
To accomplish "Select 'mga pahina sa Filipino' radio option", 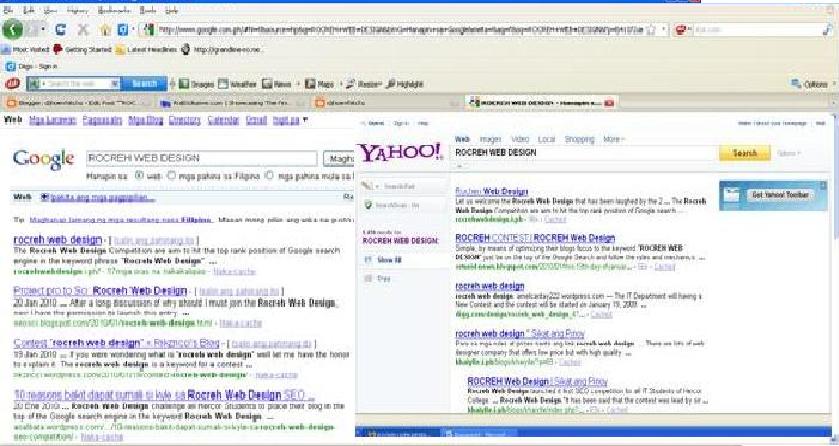I will 172,175.
